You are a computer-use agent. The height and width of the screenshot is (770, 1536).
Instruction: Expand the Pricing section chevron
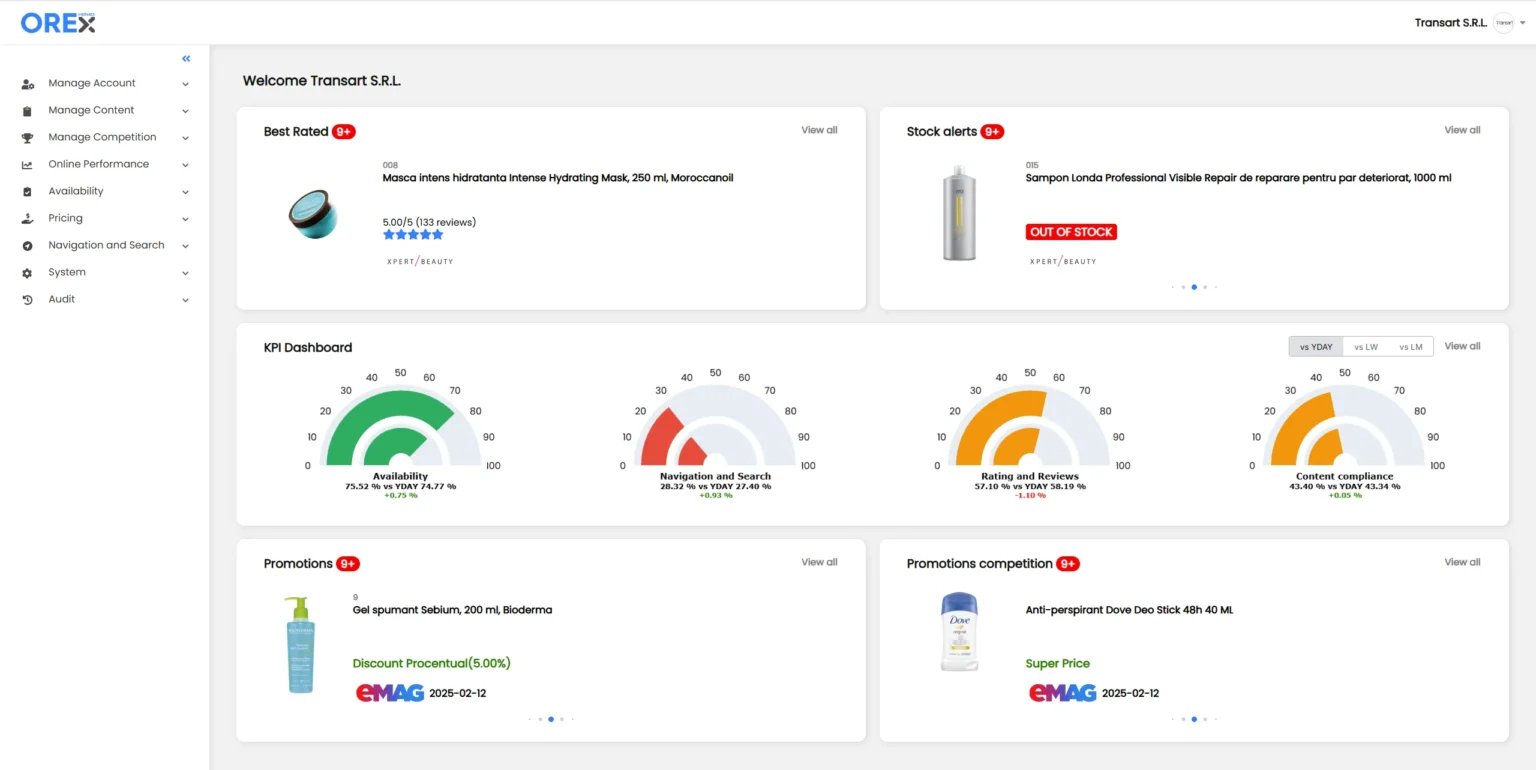[x=185, y=218]
